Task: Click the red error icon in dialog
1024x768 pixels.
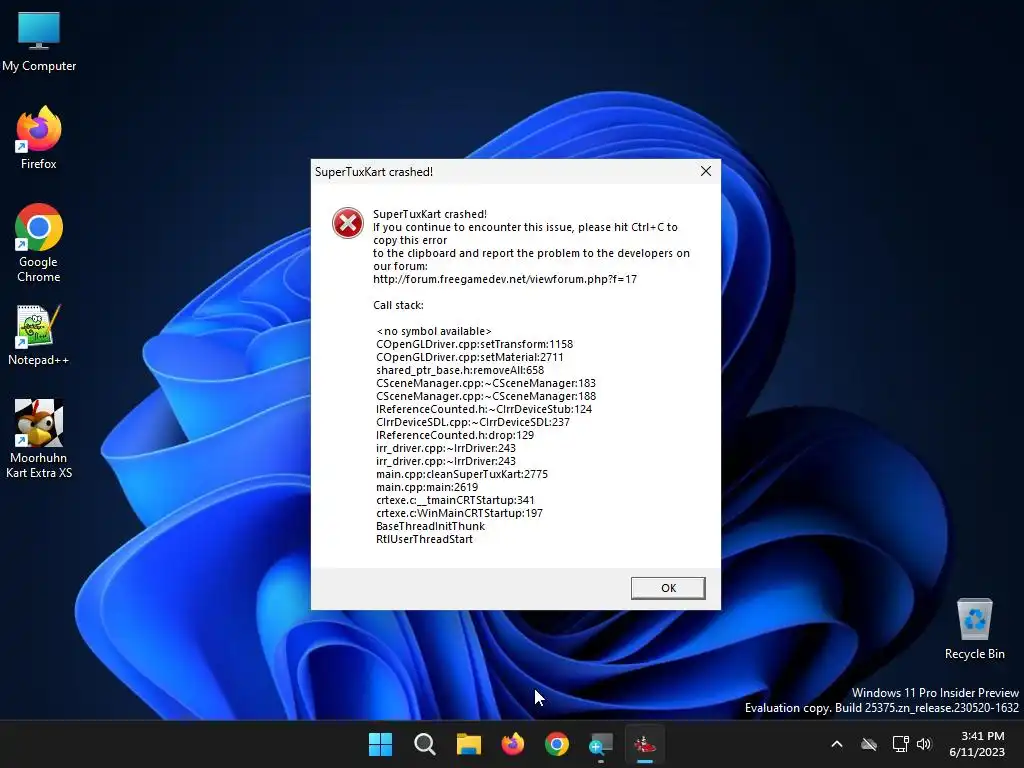Action: [347, 223]
